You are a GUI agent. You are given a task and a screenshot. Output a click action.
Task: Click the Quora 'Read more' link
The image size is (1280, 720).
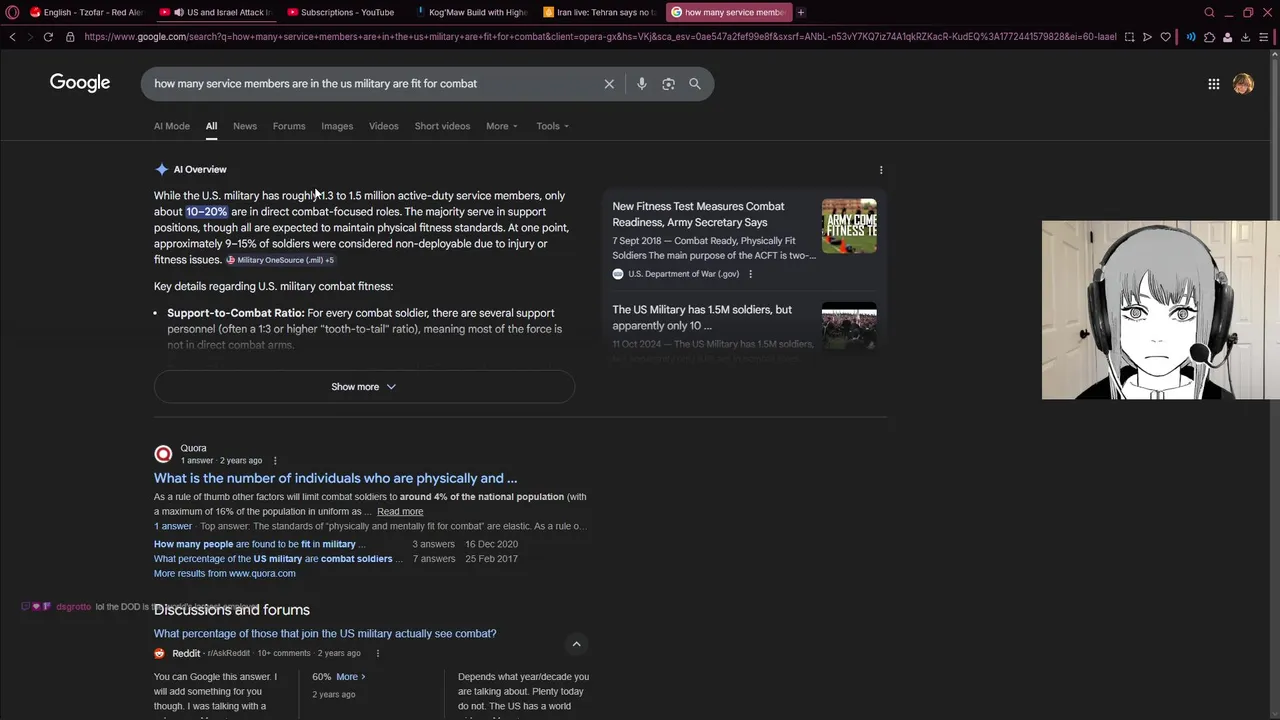tap(400, 512)
